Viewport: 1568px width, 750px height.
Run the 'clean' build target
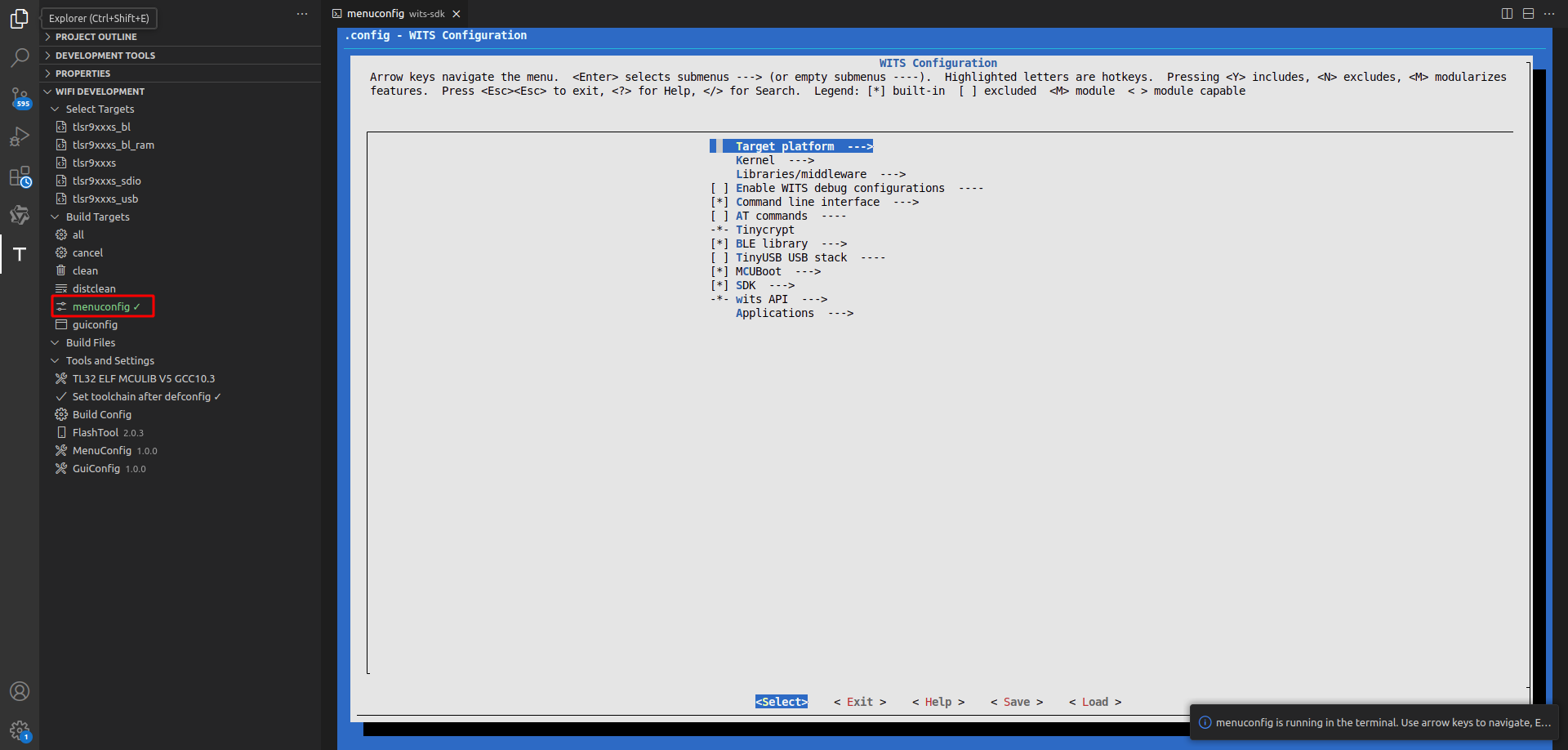click(85, 270)
